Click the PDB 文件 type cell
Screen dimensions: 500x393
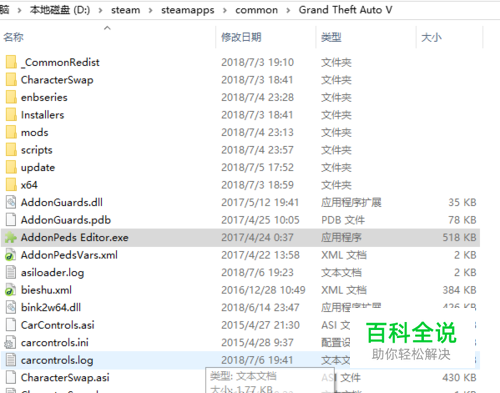coord(343,220)
